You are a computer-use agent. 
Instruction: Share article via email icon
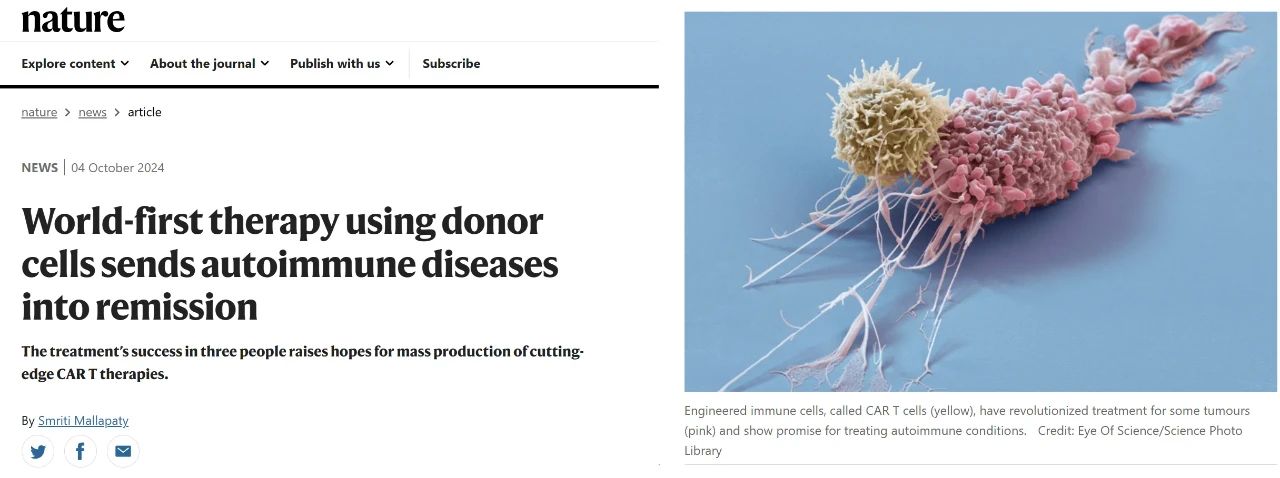click(123, 451)
